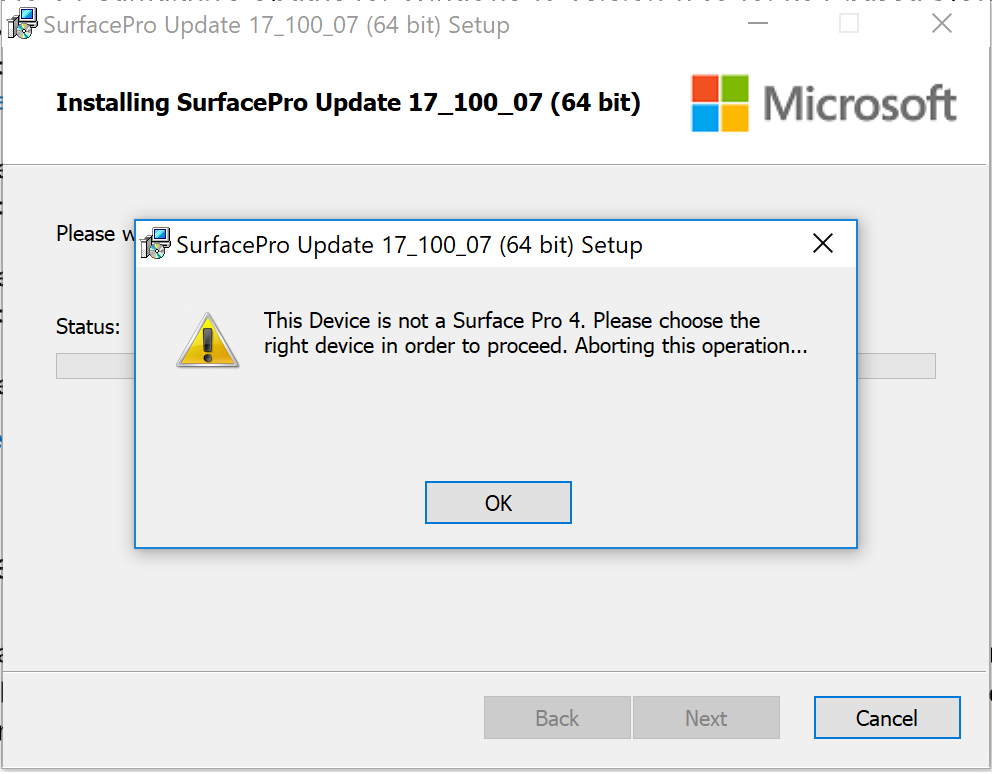
Task: Click OK in the warning dialog
Action: 498,502
